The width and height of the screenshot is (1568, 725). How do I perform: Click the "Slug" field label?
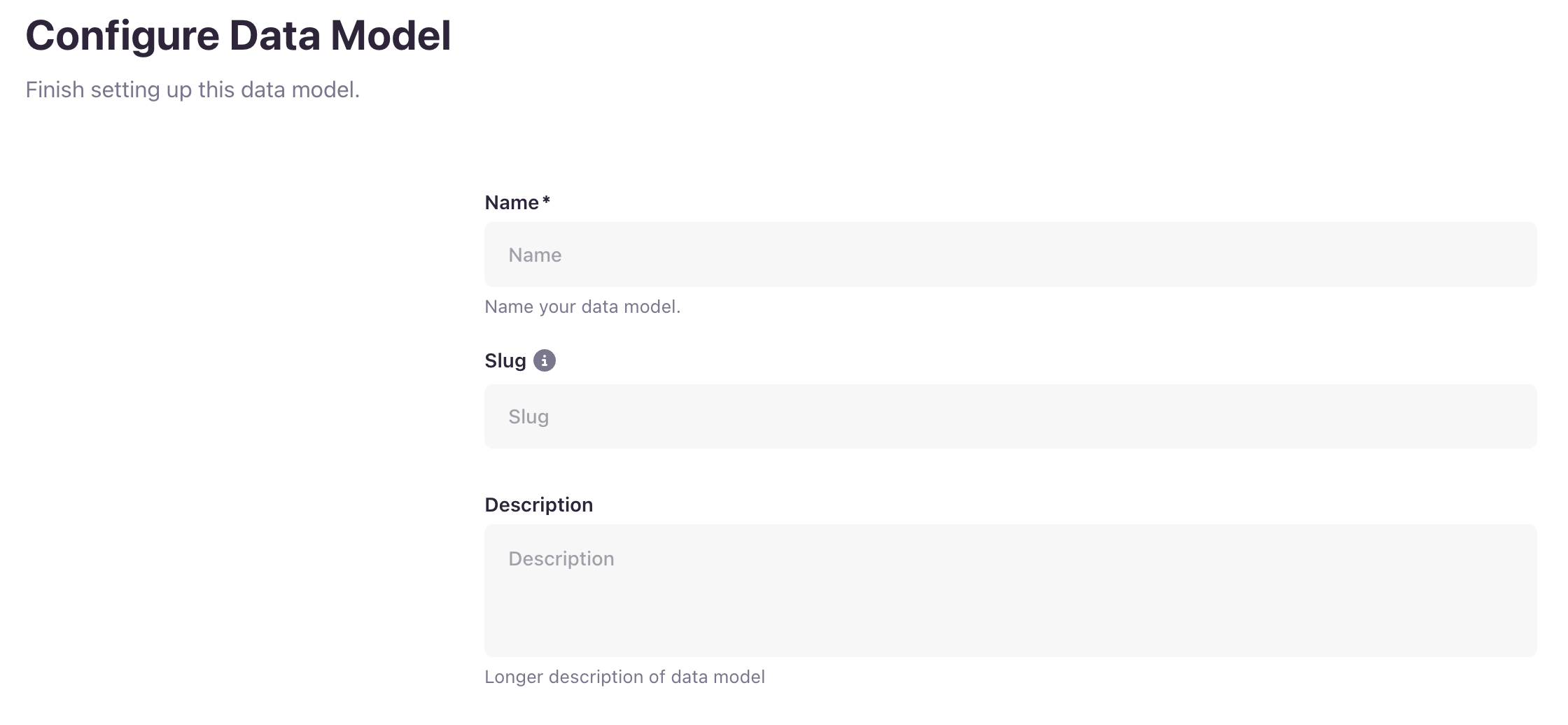(505, 361)
